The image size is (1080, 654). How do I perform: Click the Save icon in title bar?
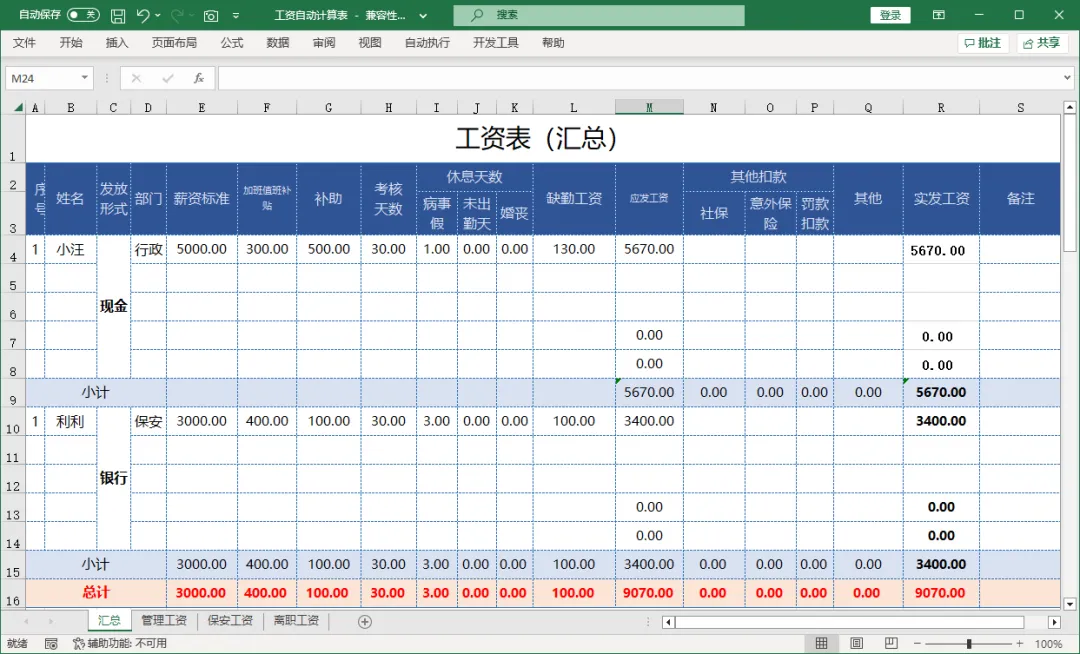coord(118,15)
